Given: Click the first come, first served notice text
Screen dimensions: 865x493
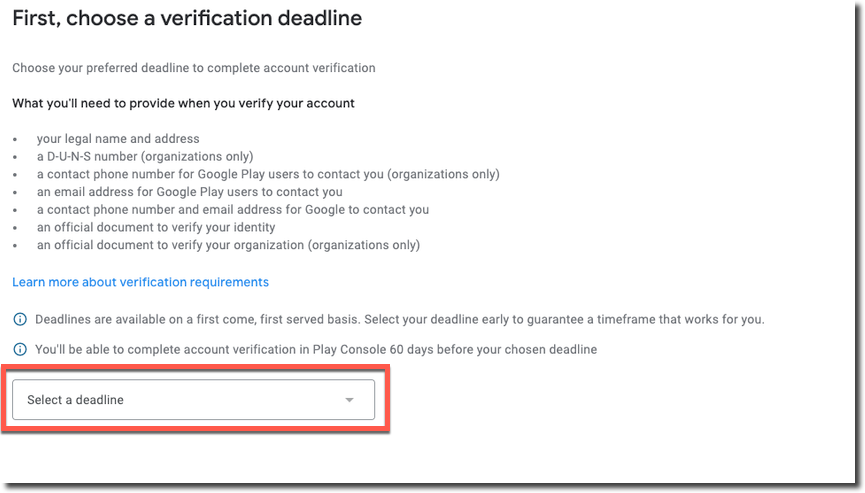Looking at the screenshot, I should click(x=400, y=319).
